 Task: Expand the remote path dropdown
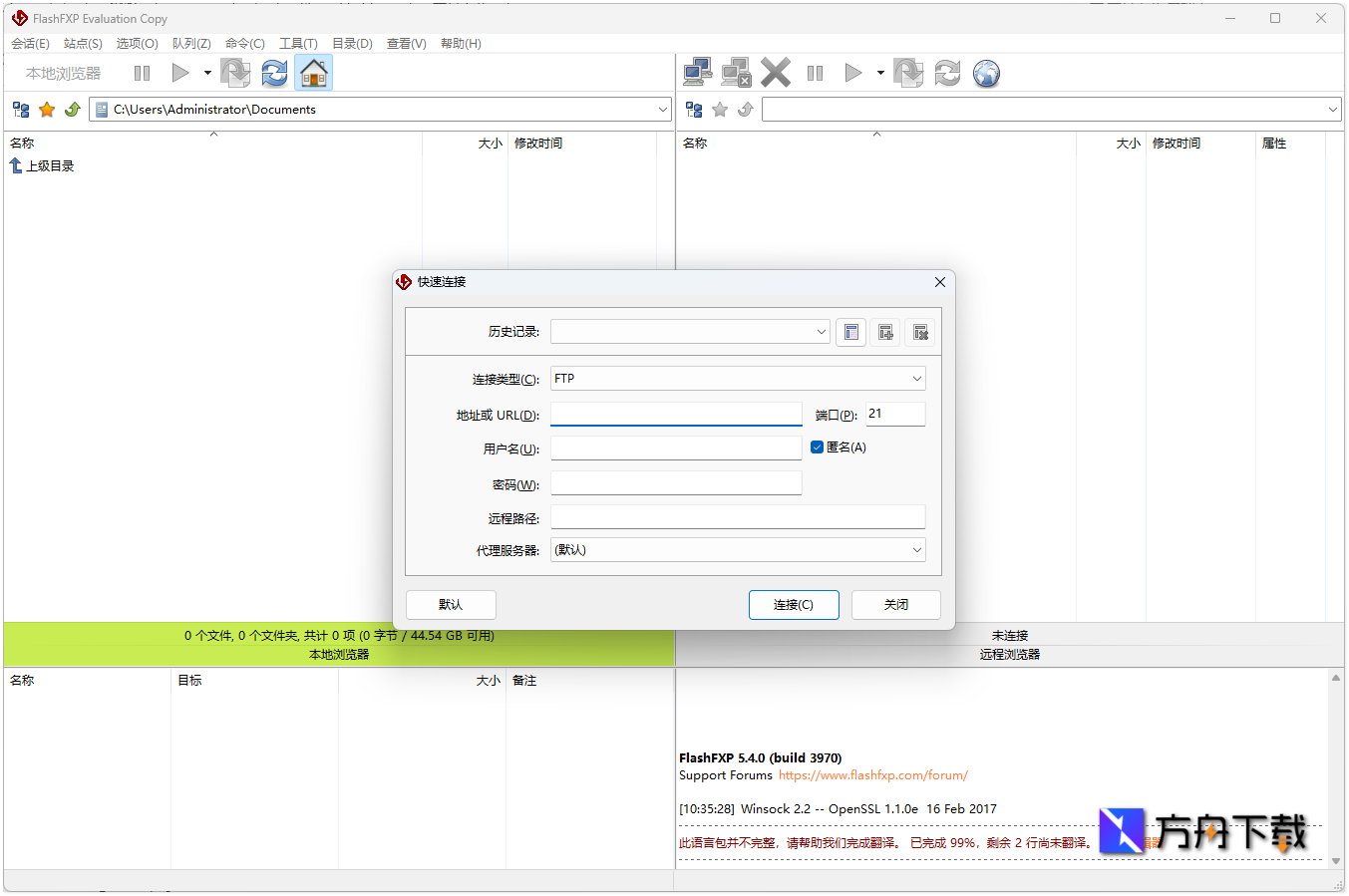click(1333, 110)
